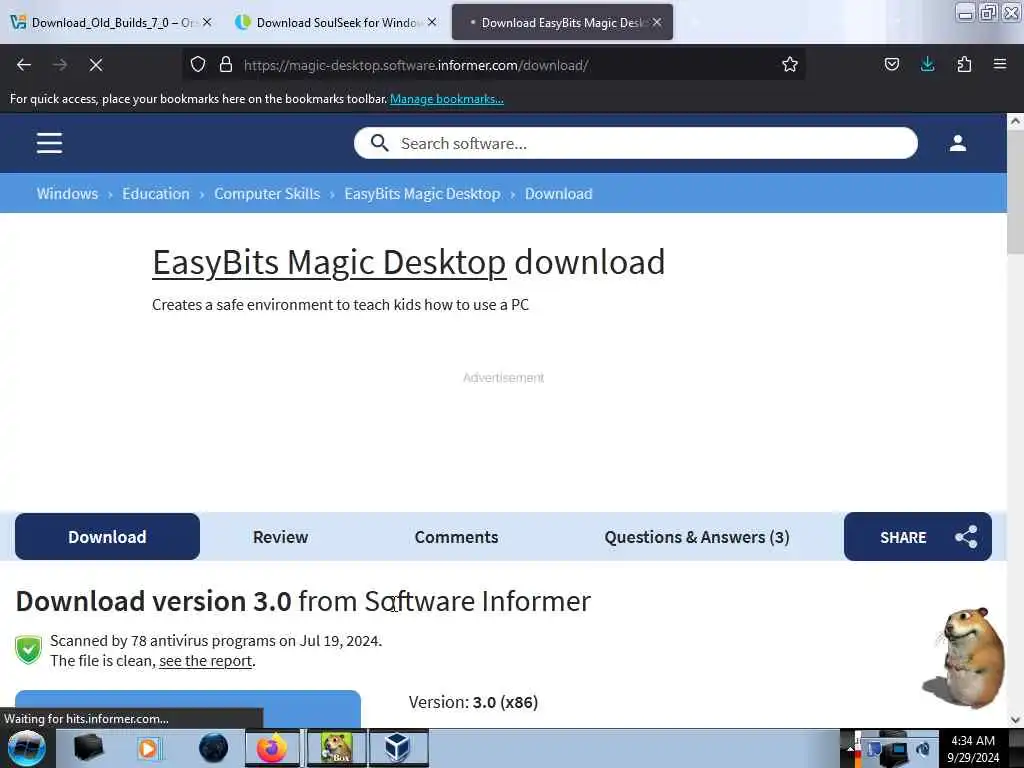1024x768 pixels.
Task: Open the dark globe taskbar icon
Action: (x=213, y=748)
